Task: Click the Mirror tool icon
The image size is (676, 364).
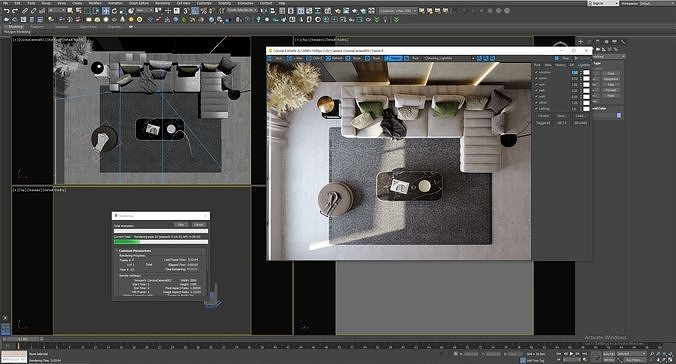Action: click(263, 10)
